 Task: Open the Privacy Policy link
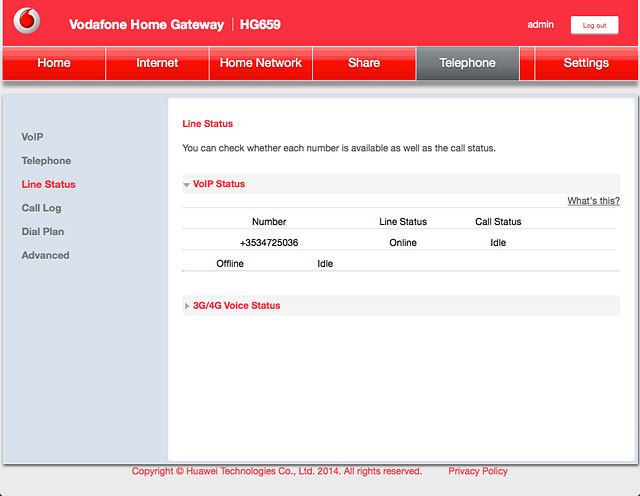[x=478, y=471]
